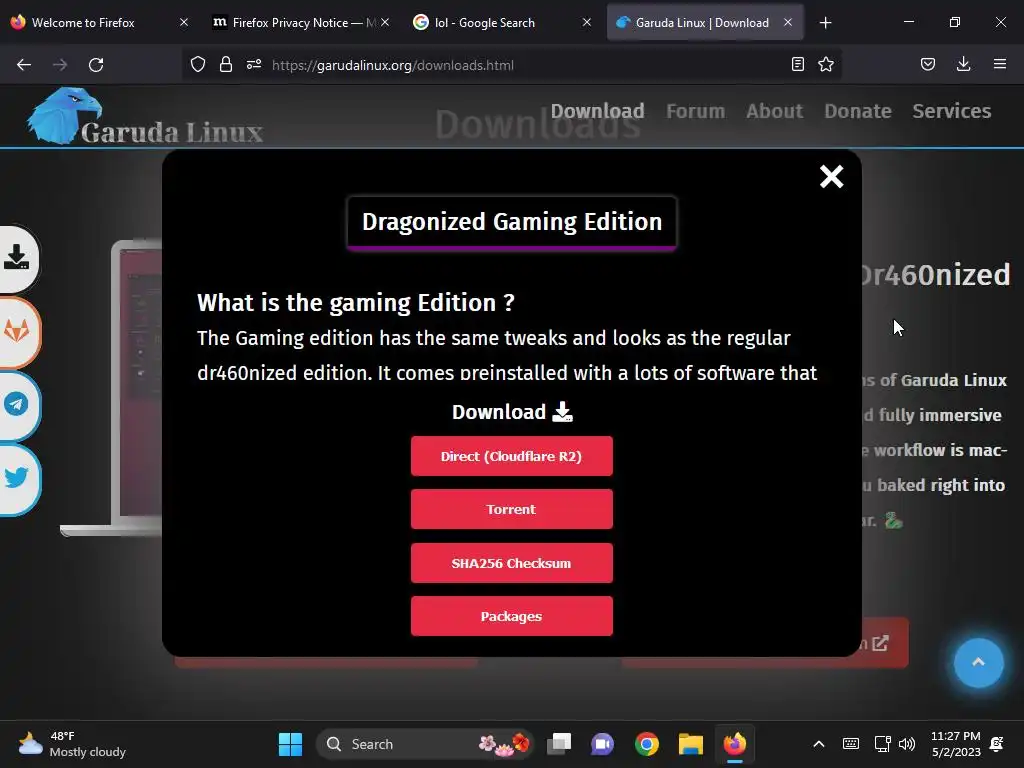Viewport: 1024px width, 768px height.
Task: Click the Garuda Linux eagle logo
Action: tap(64, 115)
